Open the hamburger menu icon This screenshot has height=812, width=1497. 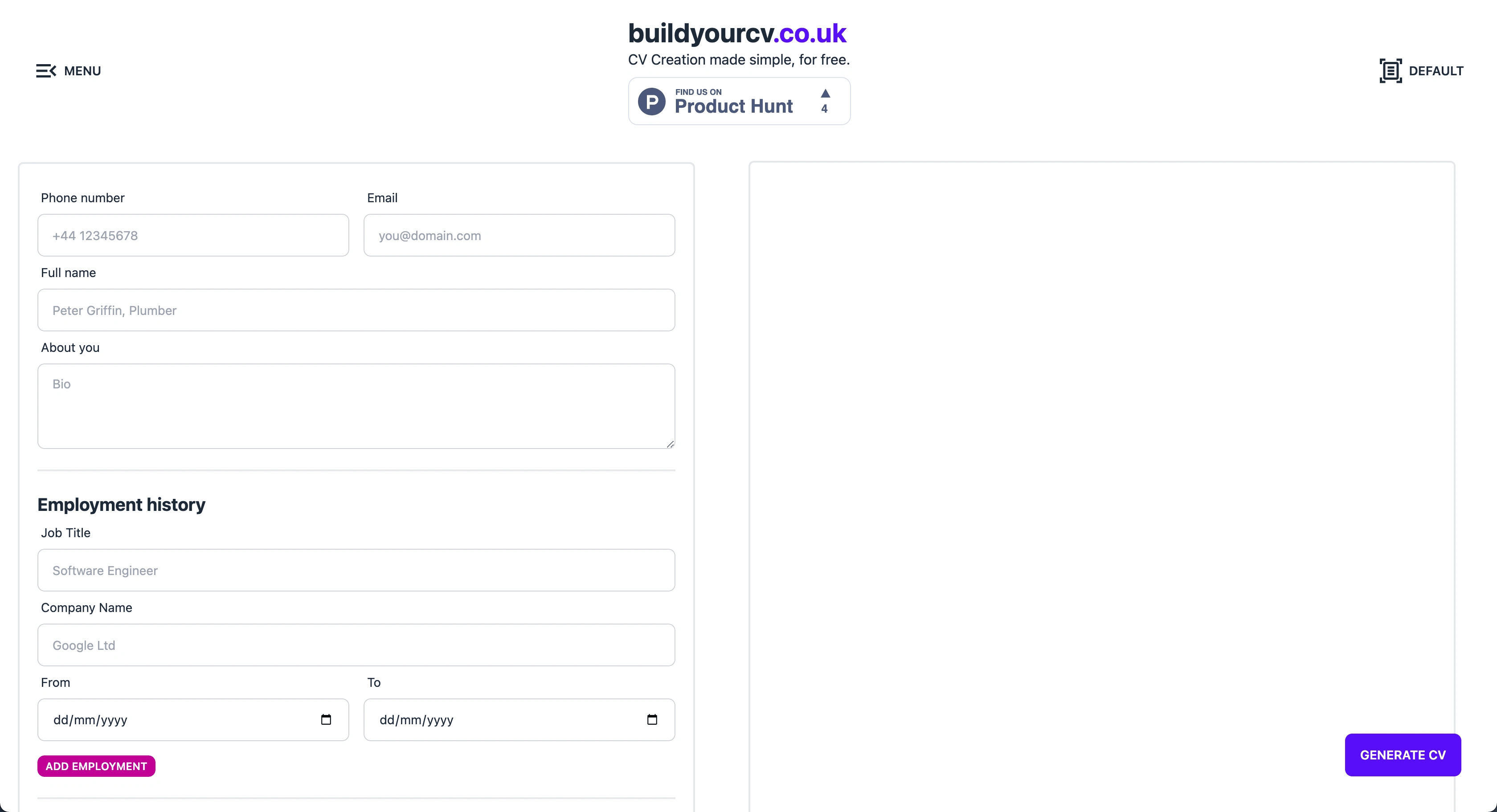[x=46, y=71]
